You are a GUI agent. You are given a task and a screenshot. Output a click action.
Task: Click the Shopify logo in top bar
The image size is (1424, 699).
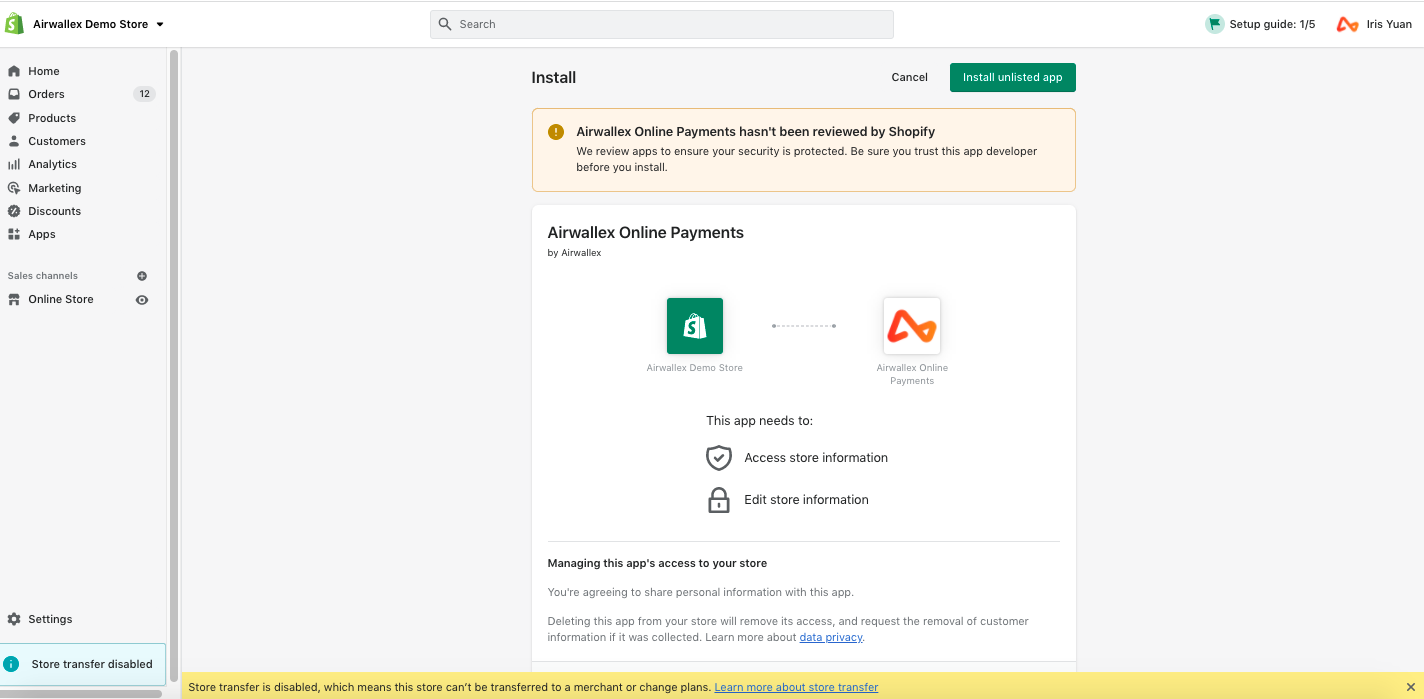pos(15,24)
